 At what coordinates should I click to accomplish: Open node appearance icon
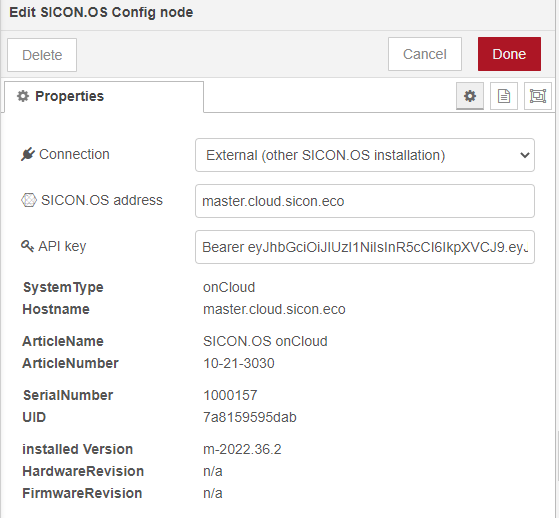coord(538,96)
